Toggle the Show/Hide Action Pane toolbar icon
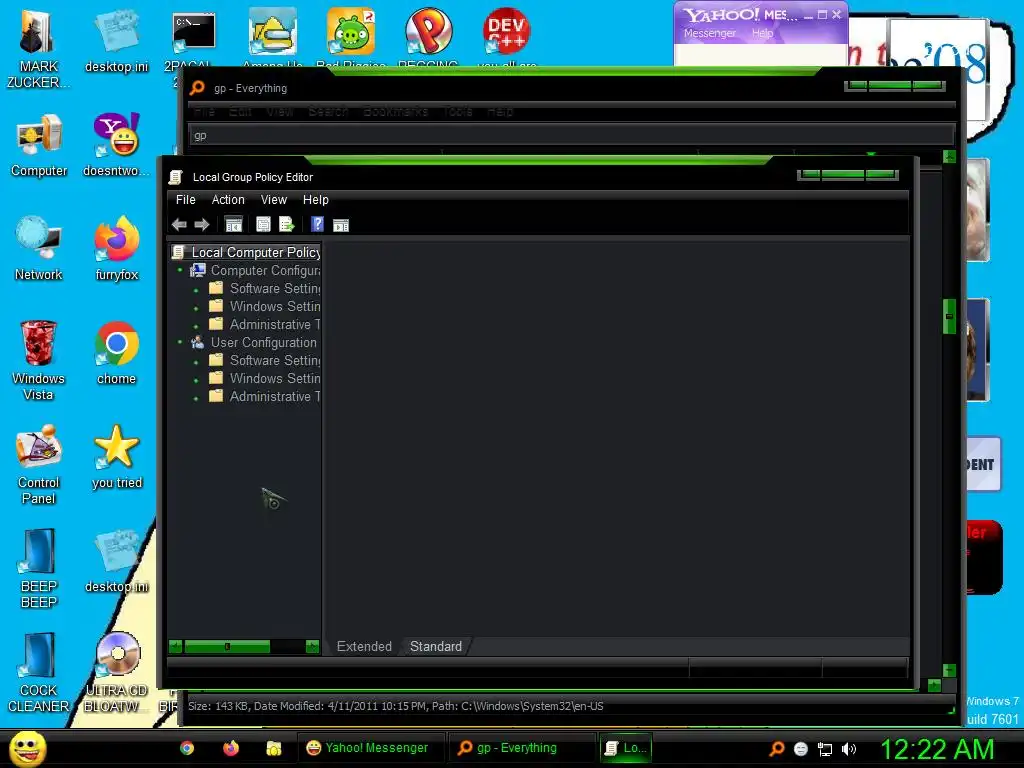 point(341,225)
